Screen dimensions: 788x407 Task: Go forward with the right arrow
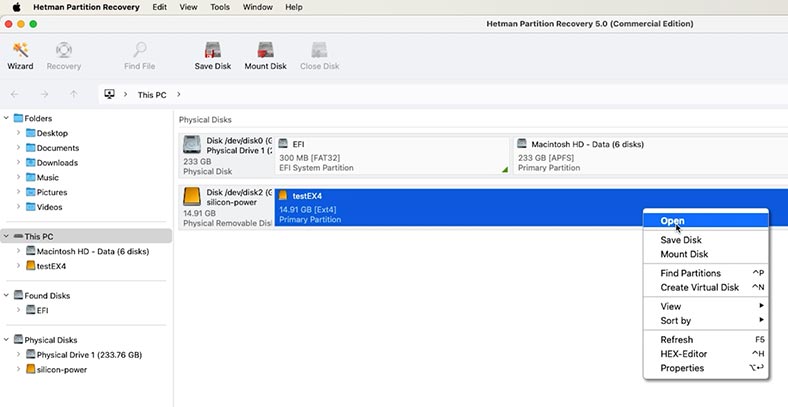44,94
